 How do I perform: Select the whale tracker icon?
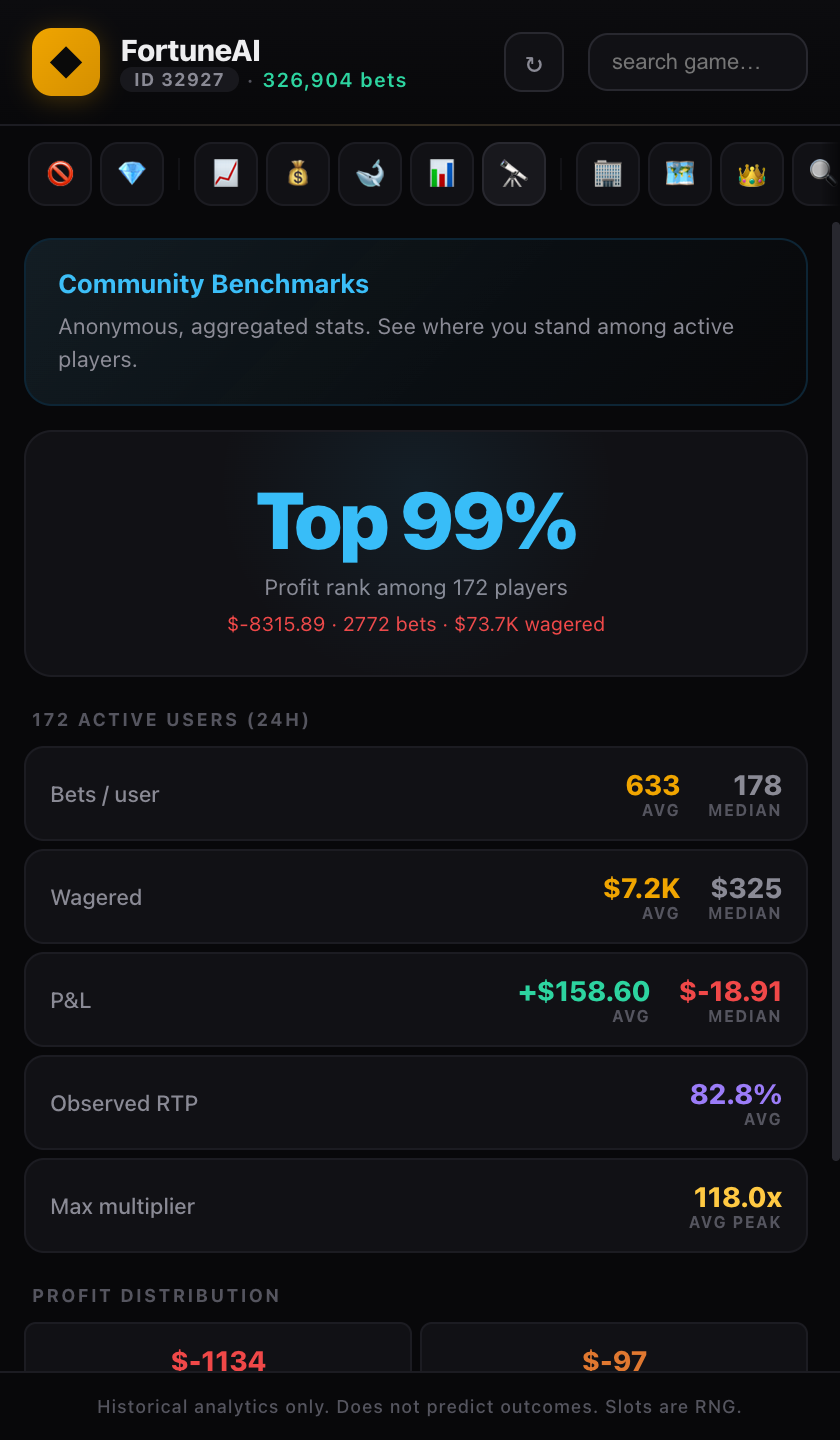click(369, 173)
